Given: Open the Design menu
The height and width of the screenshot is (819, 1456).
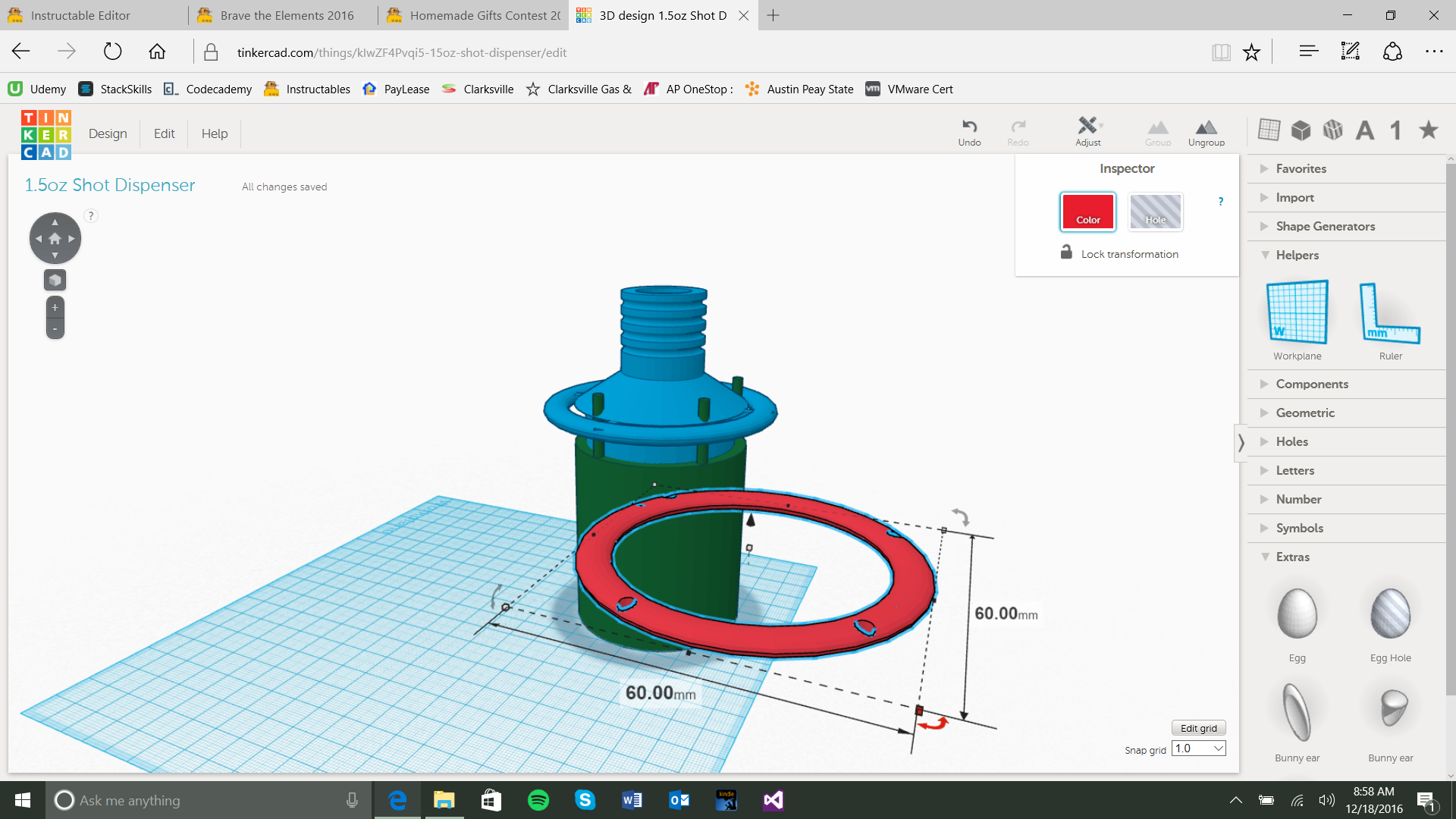Looking at the screenshot, I should point(108,133).
